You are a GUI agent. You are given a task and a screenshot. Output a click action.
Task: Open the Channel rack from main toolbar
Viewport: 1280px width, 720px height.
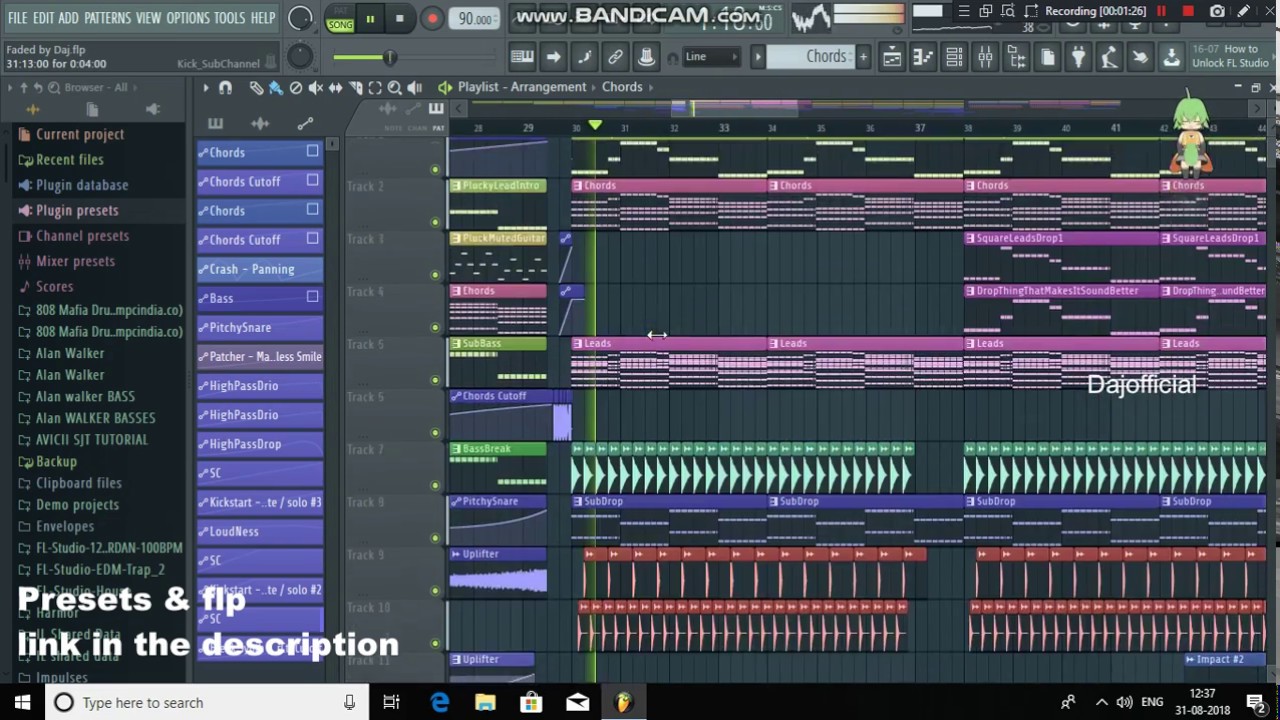pyautogui.click(x=954, y=58)
